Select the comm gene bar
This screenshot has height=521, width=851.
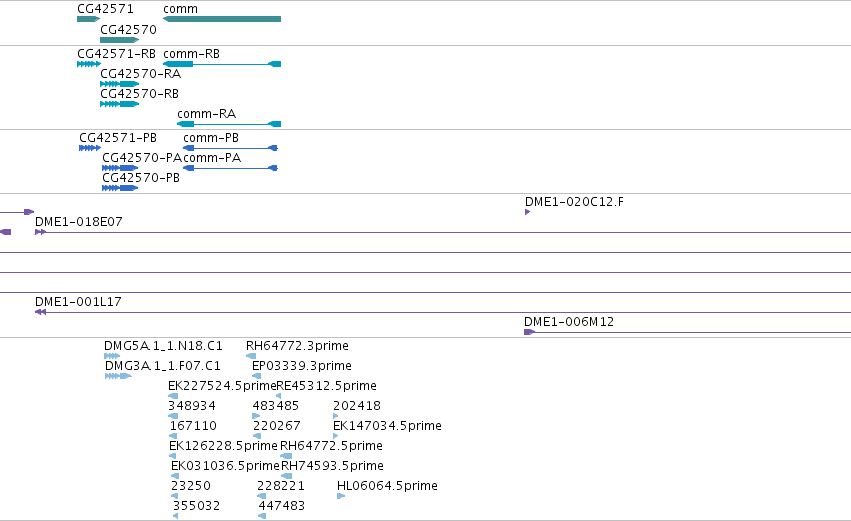[222, 19]
